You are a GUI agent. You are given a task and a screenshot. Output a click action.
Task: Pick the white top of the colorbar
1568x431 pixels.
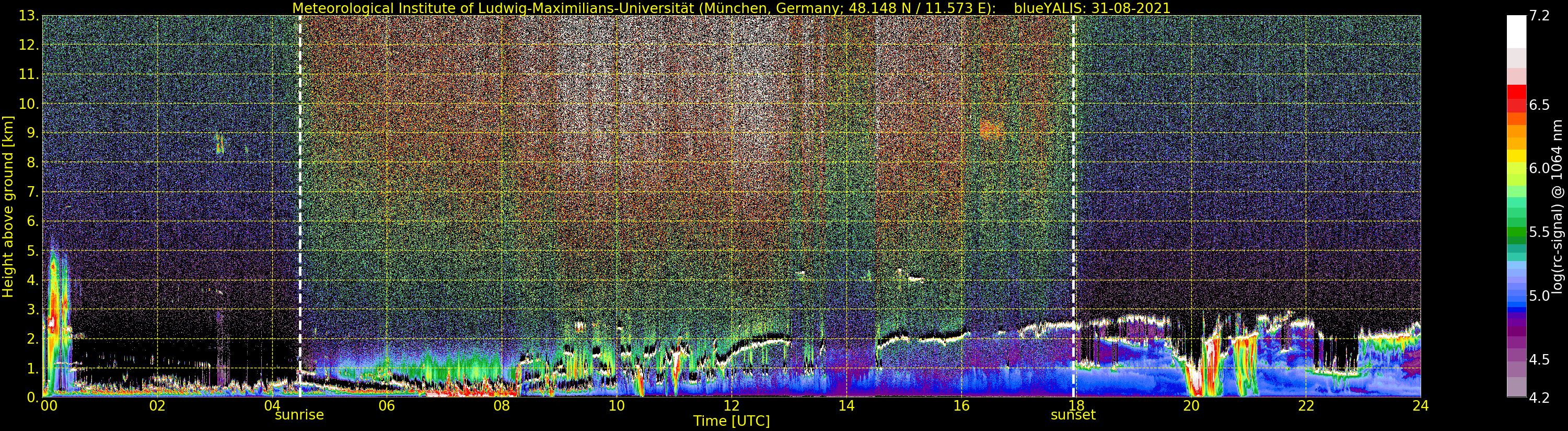(x=1516, y=30)
